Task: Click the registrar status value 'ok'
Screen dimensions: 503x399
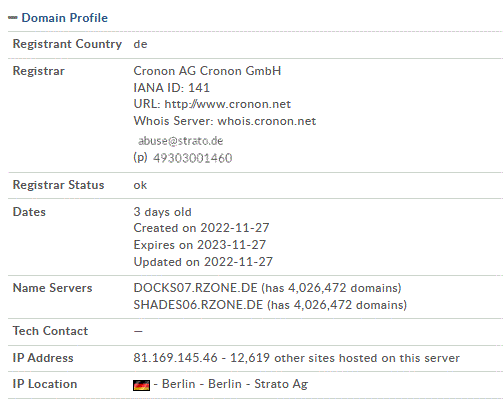Action: (140, 185)
